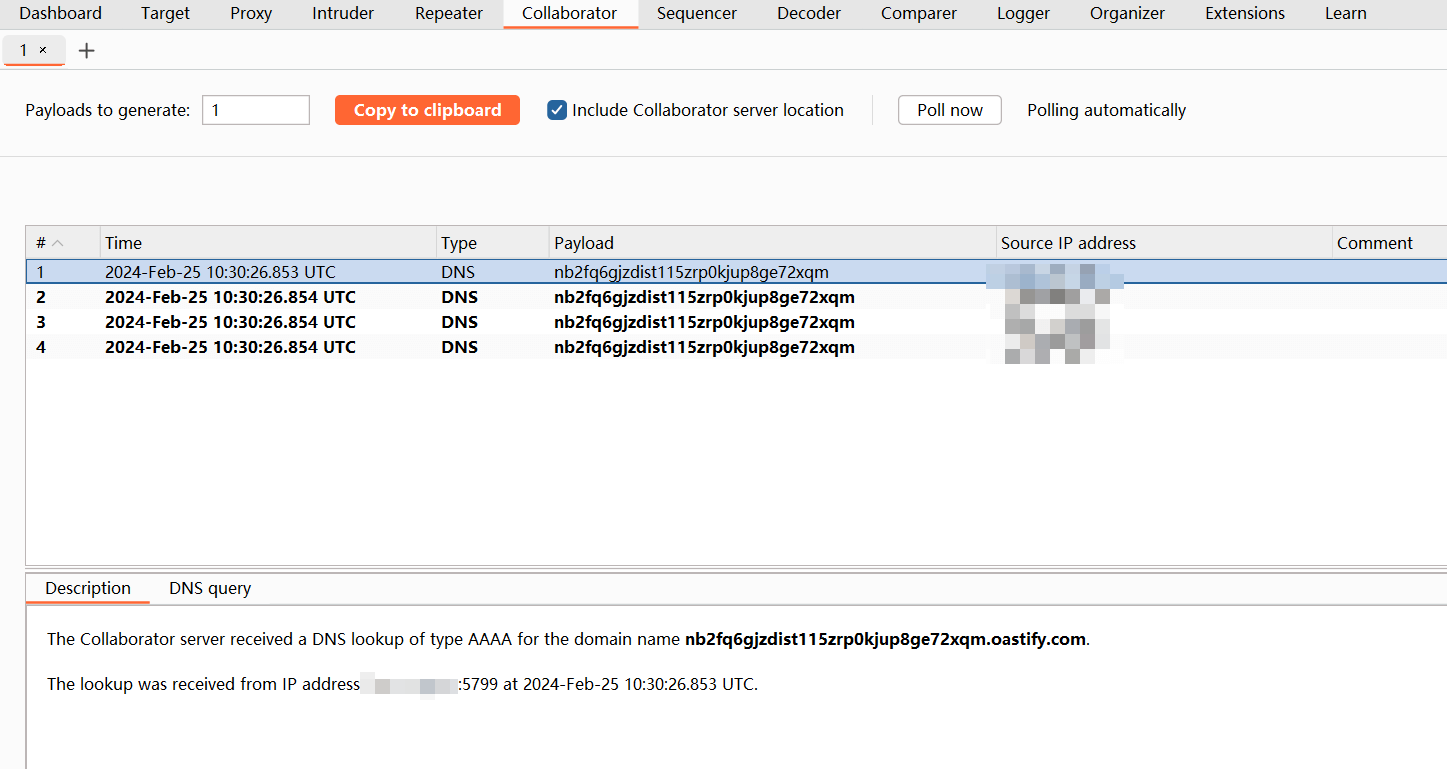Select interaction row number 4
Image resolution: width=1447 pixels, height=769 pixels.
tap(736, 347)
